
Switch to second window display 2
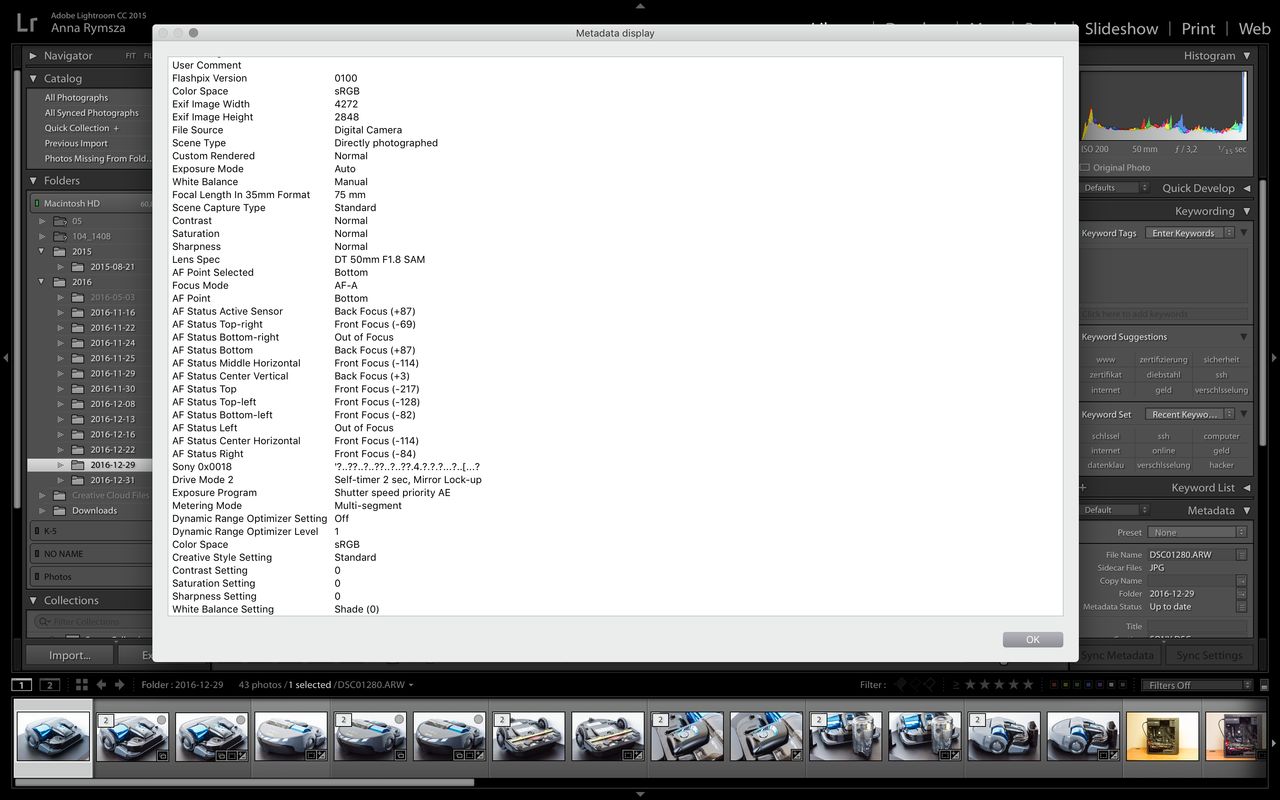[x=49, y=685]
